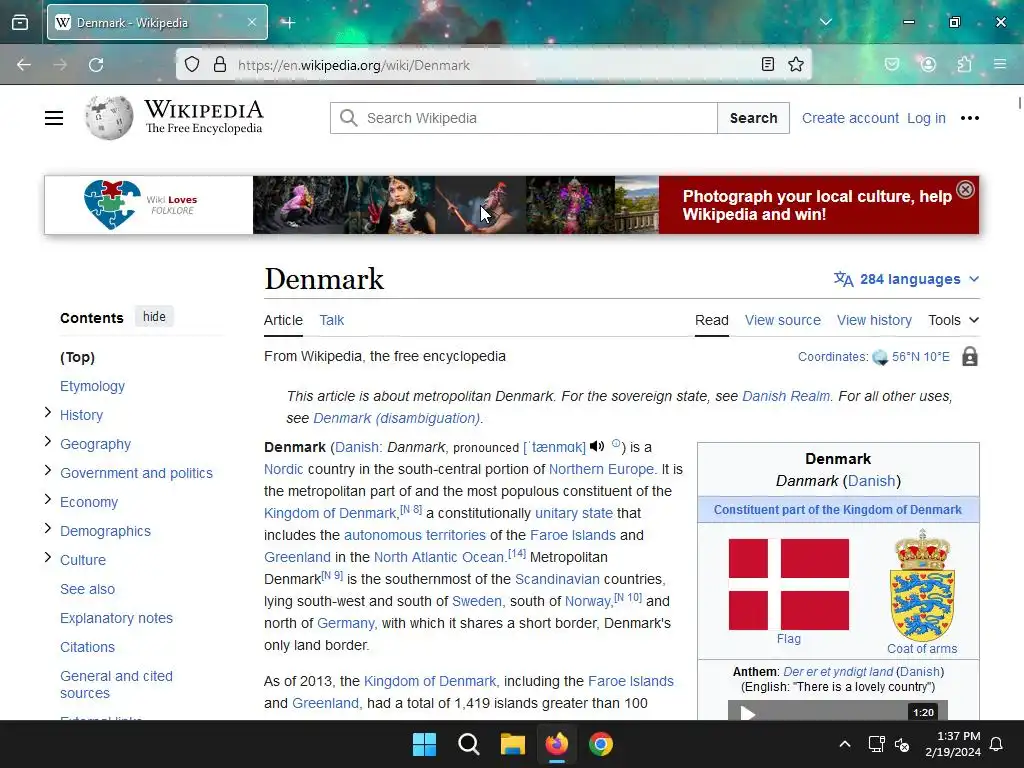This screenshot has height=768, width=1024.
Task: Select the Article tab
Action: point(283,320)
